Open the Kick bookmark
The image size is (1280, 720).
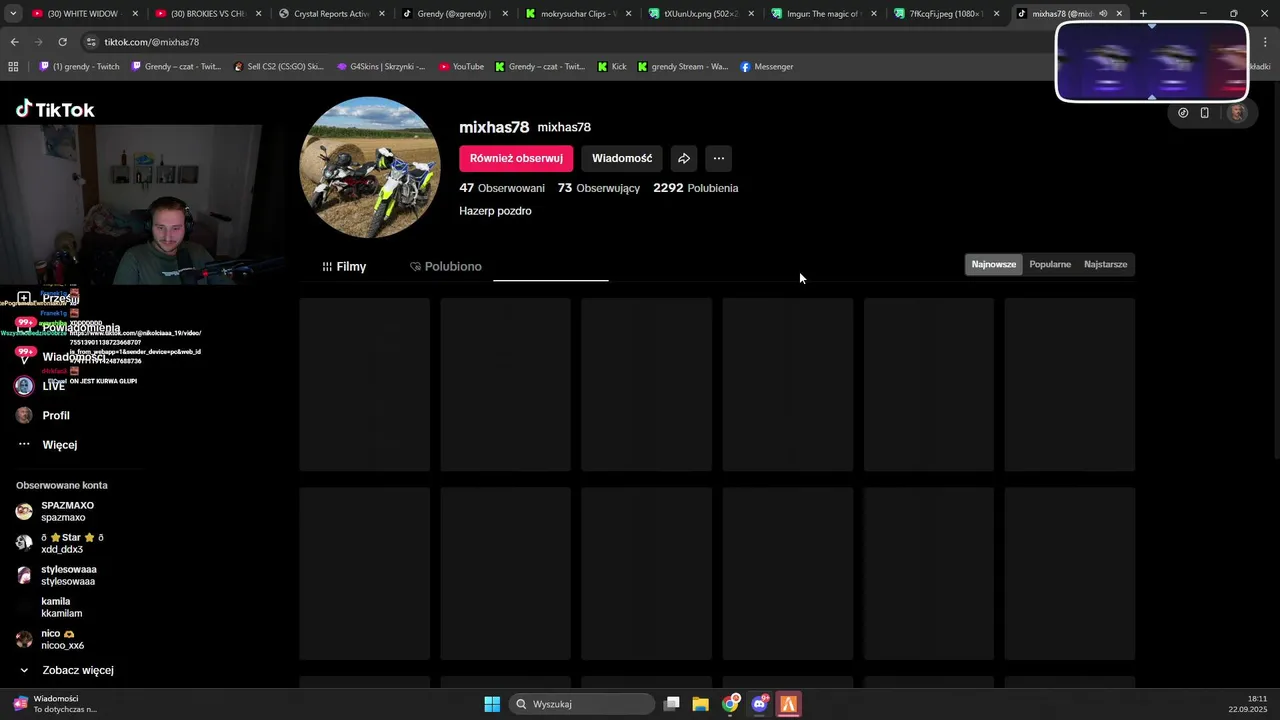tap(611, 67)
